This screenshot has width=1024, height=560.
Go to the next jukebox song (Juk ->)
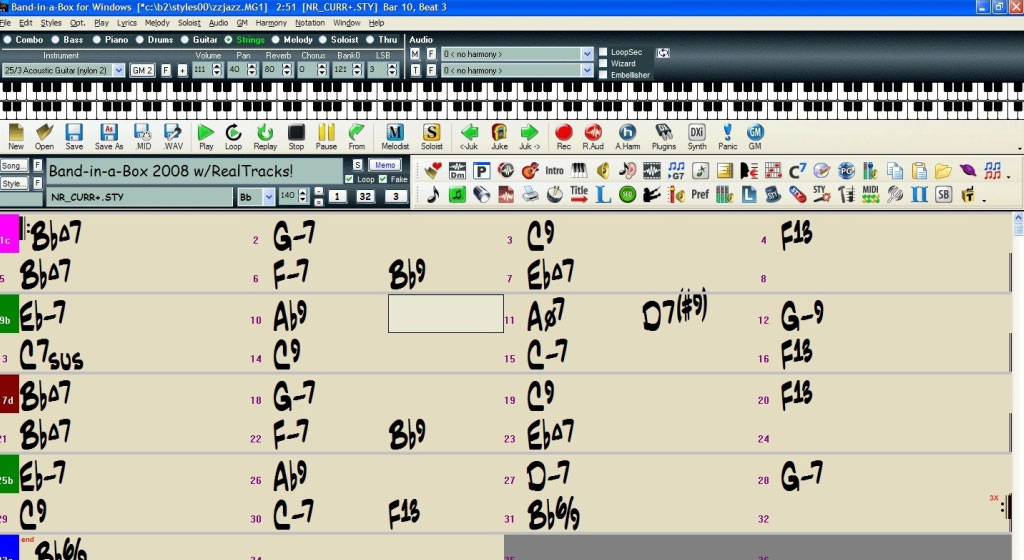(x=529, y=136)
